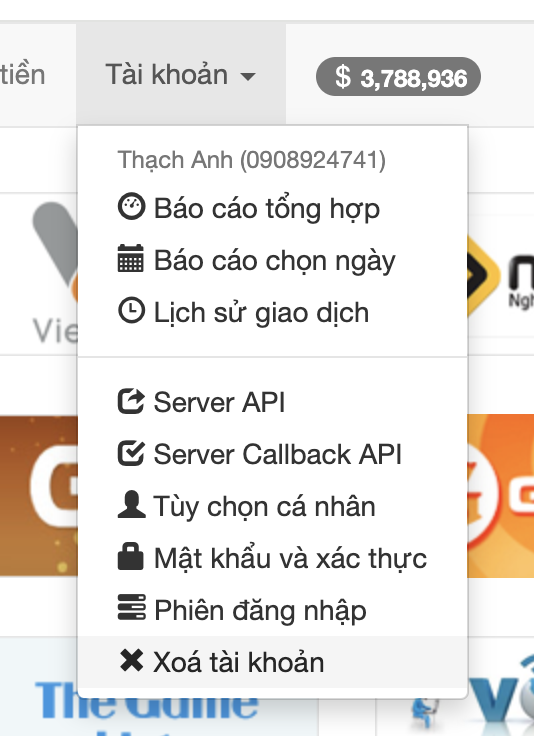
Task: Open Báo cáo tổng hợp report
Action: (272, 208)
